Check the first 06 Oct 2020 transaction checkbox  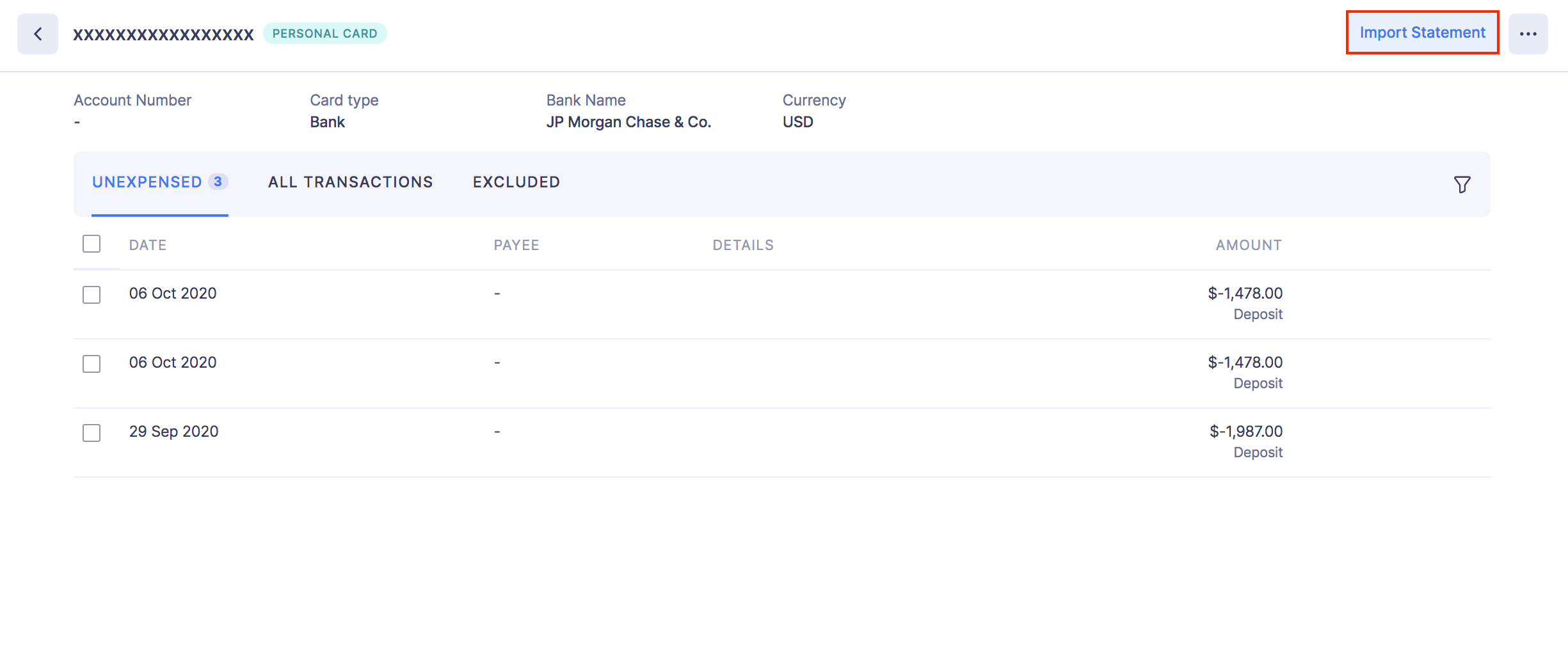pos(92,294)
